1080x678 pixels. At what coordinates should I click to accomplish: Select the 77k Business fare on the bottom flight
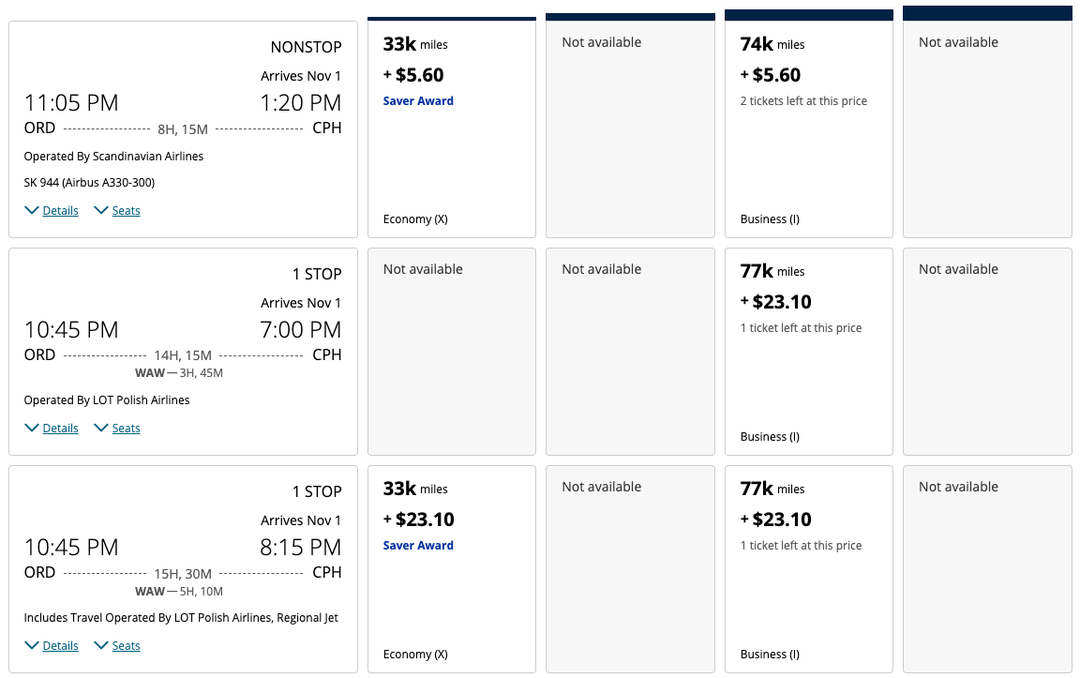point(808,568)
